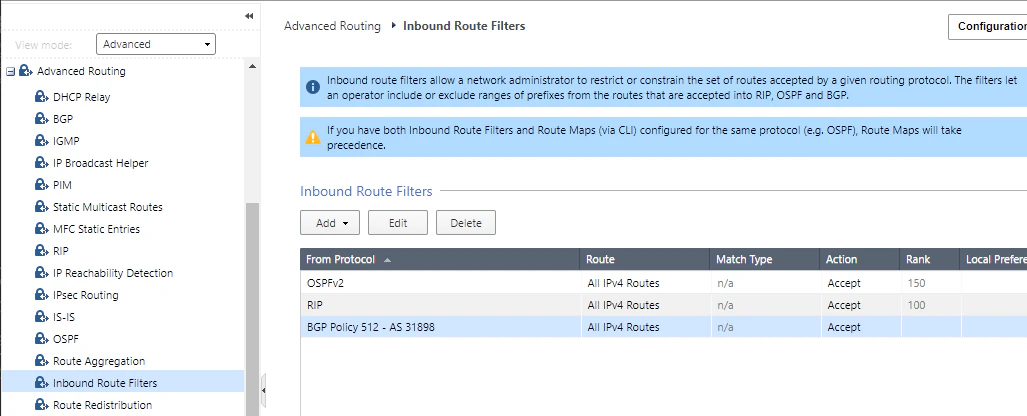The width and height of the screenshot is (1027, 416).
Task: Click the Route Redistribution lock icon
Action: [x=42, y=405]
